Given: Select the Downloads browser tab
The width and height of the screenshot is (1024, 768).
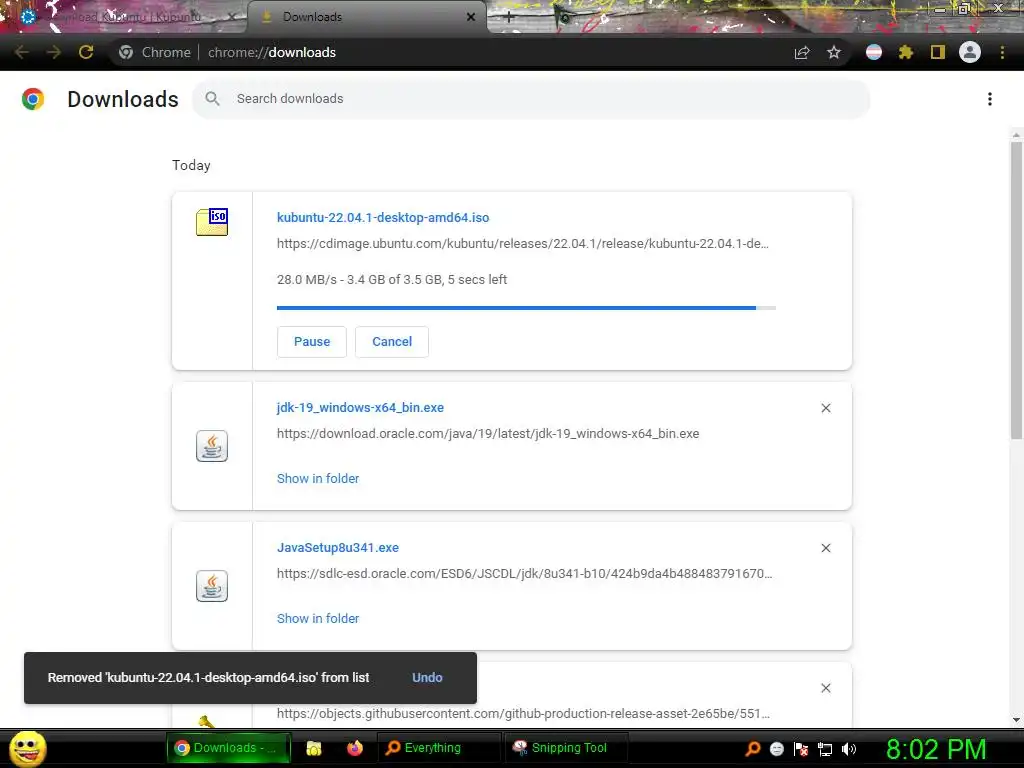Looking at the screenshot, I should coord(366,17).
